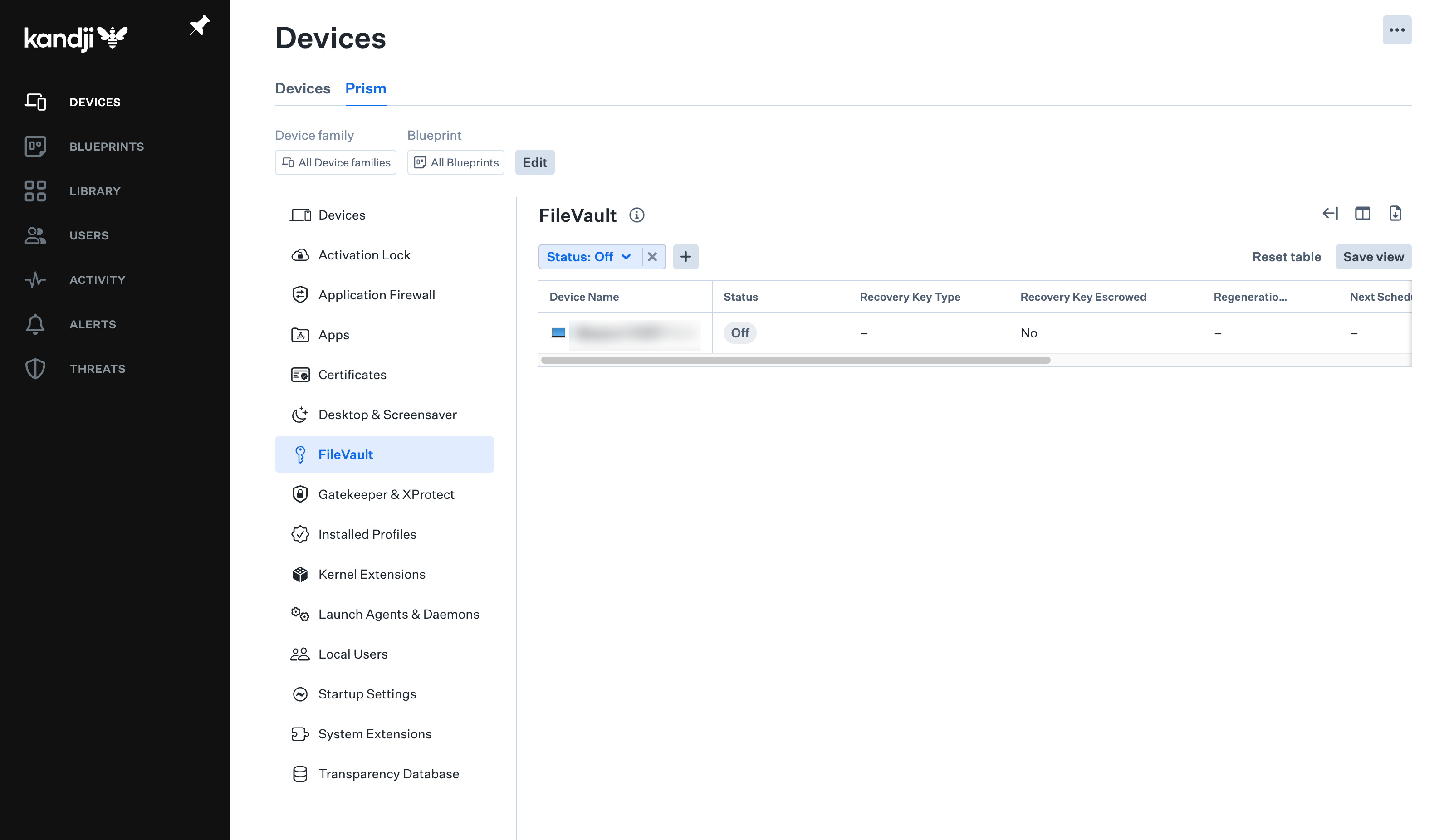Click Reset table
This screenshot has height=840, width=1439.
click(x=1286, y=257)
